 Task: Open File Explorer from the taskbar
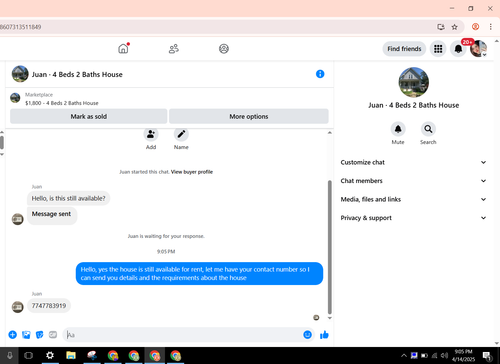tap(71, 355)
